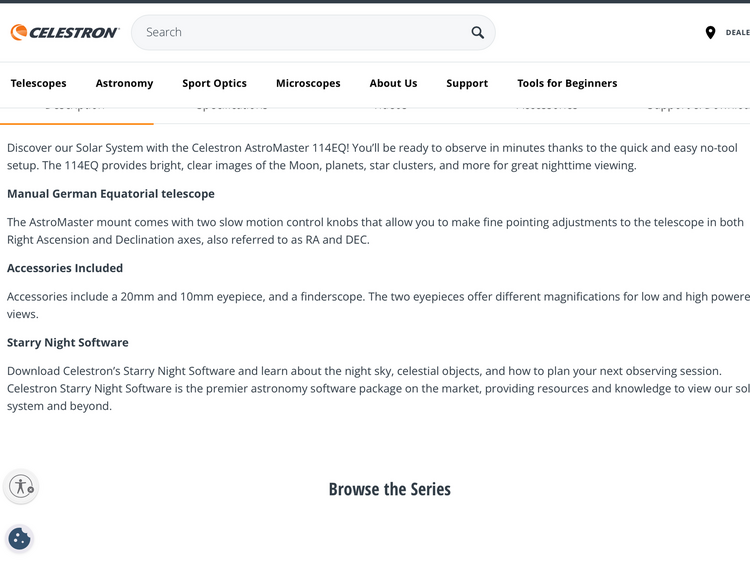Click the dealer locator pin icon
The image size is (750, 562).
(x=710, y=32)
